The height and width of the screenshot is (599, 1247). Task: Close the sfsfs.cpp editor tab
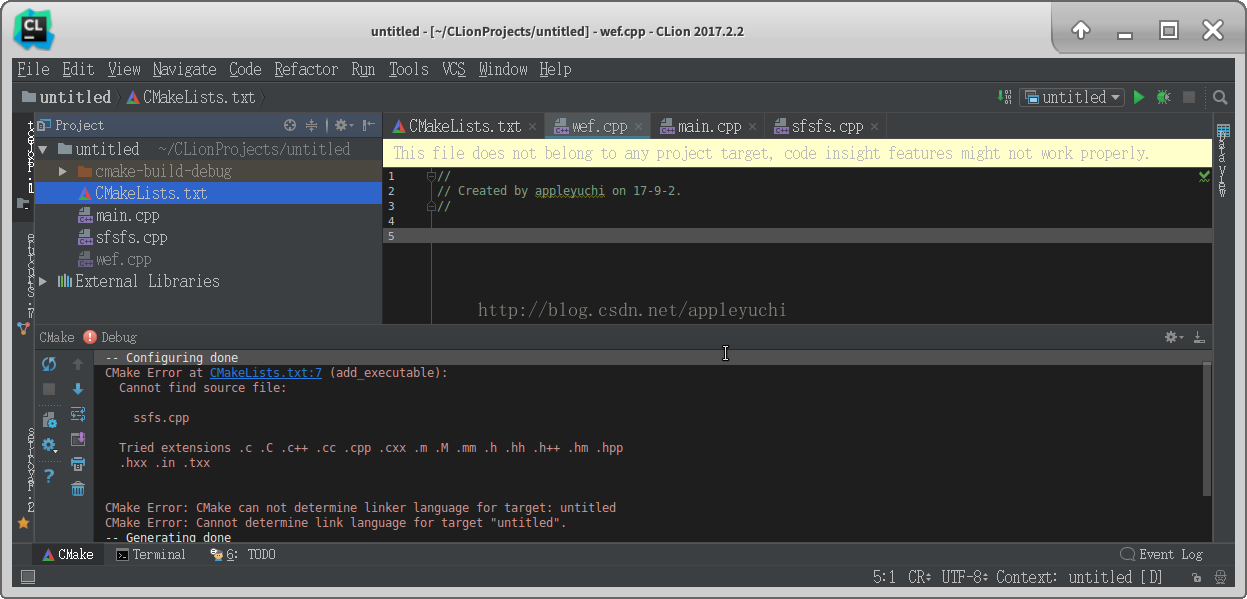(875, 127)
